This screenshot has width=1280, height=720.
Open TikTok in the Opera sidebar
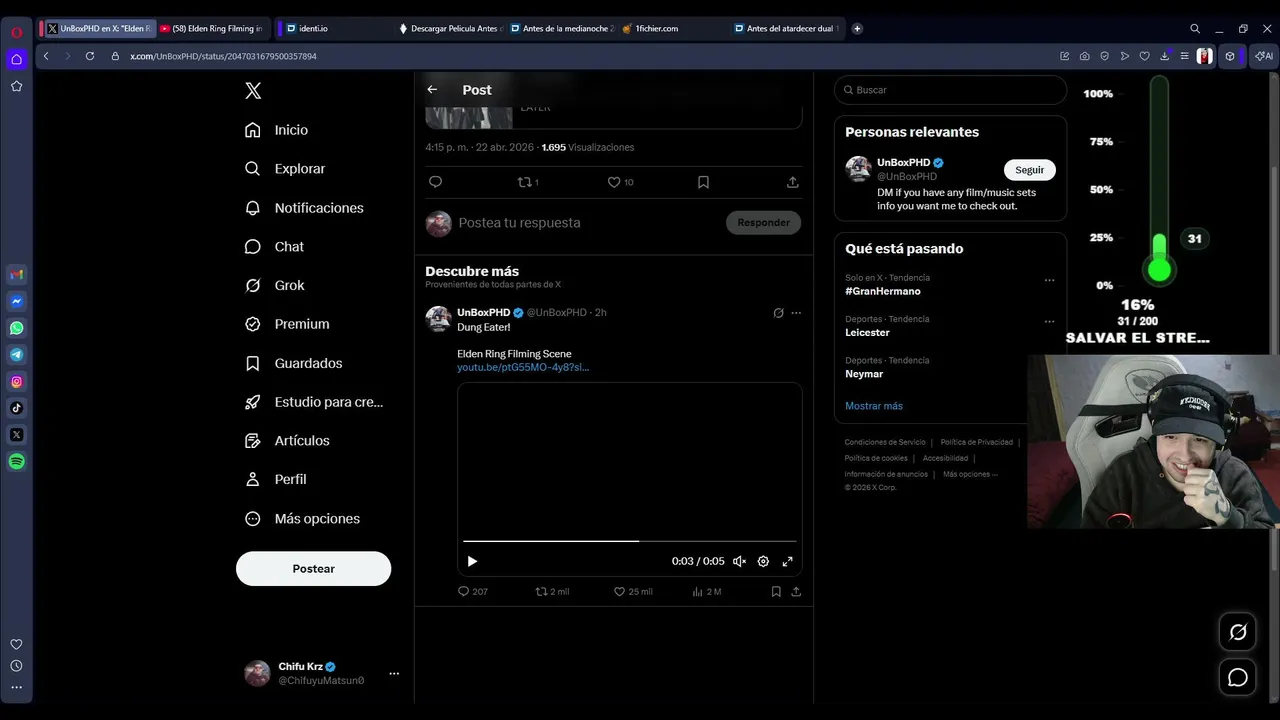[17, 408]
